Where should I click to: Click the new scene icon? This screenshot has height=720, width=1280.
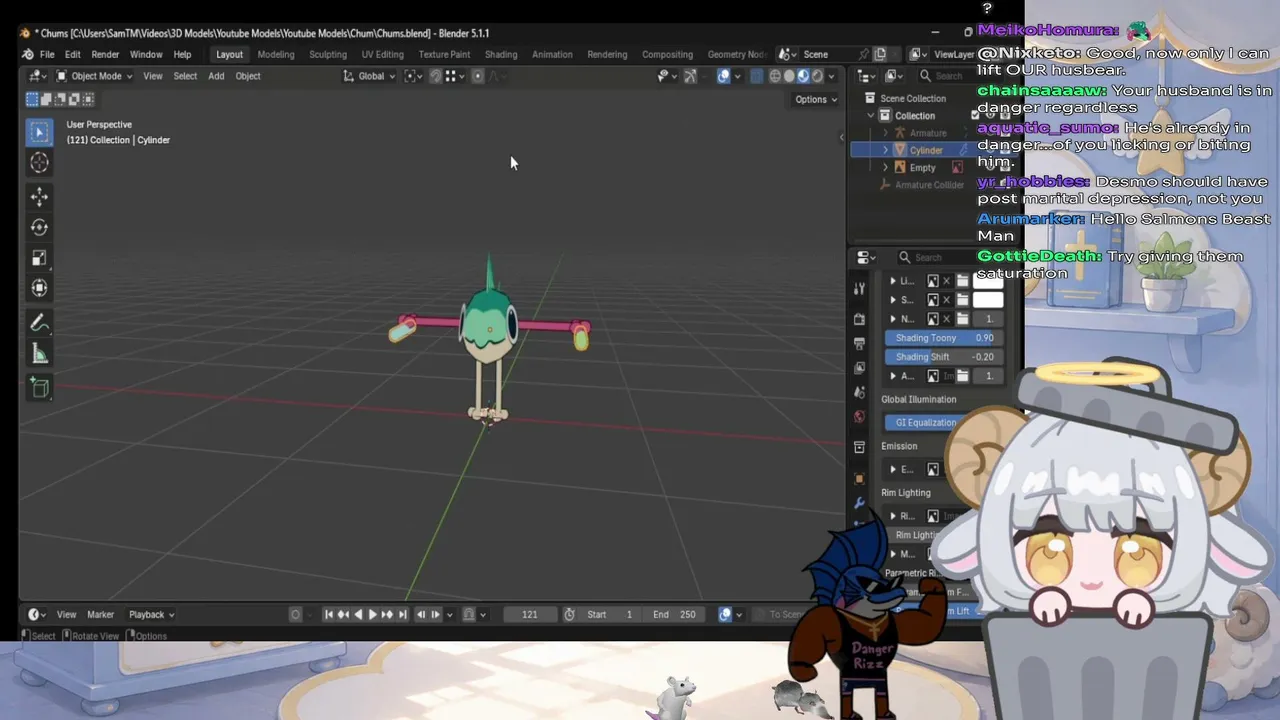[880, 54]
